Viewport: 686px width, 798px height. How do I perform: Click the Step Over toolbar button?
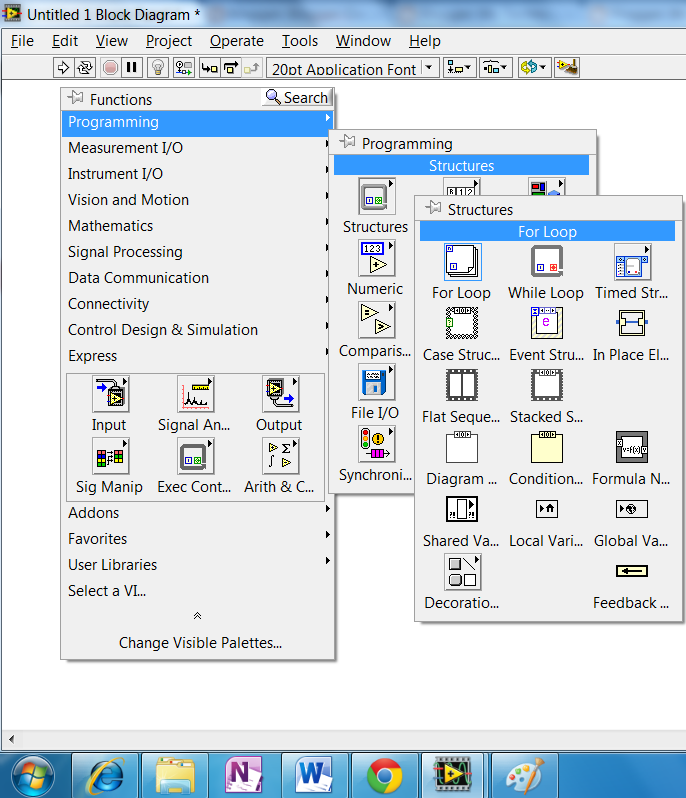[x=231, y=68]
